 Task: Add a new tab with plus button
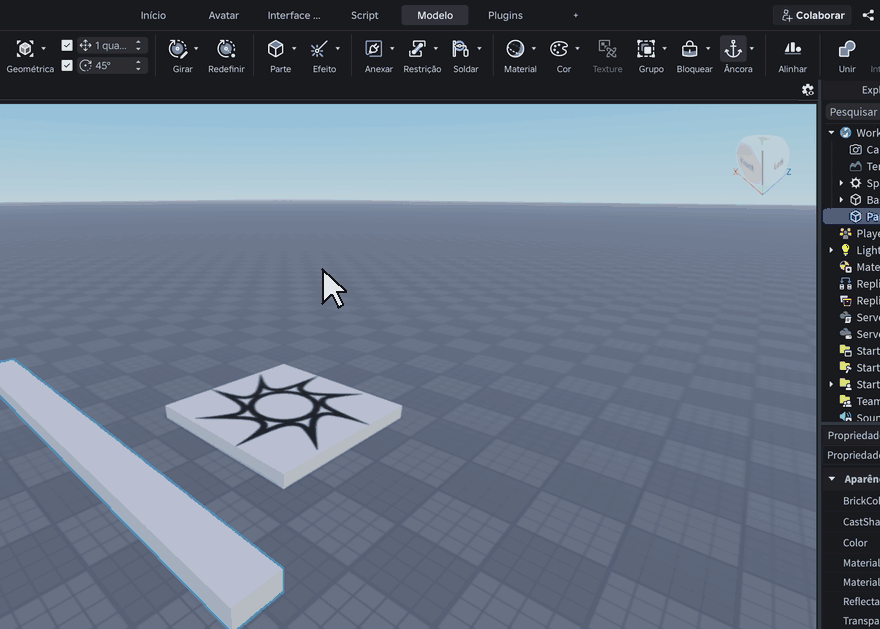click(575, 15)
